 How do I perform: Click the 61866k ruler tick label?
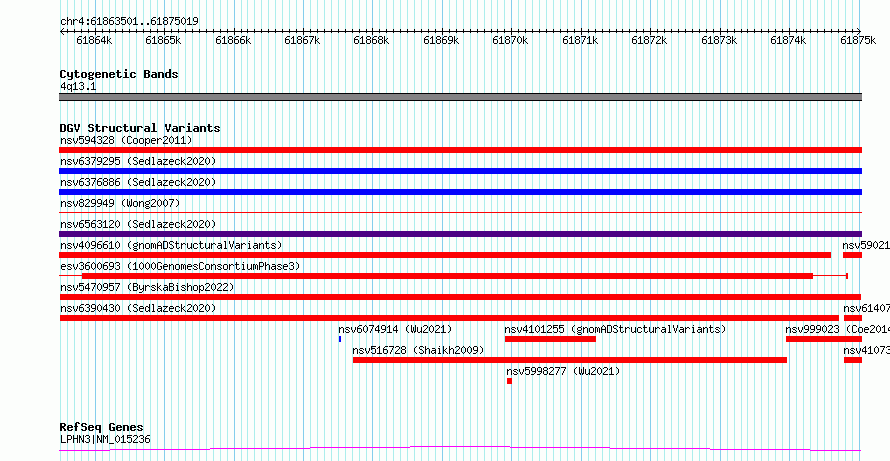pyautogui.click(x=233, y=40)
